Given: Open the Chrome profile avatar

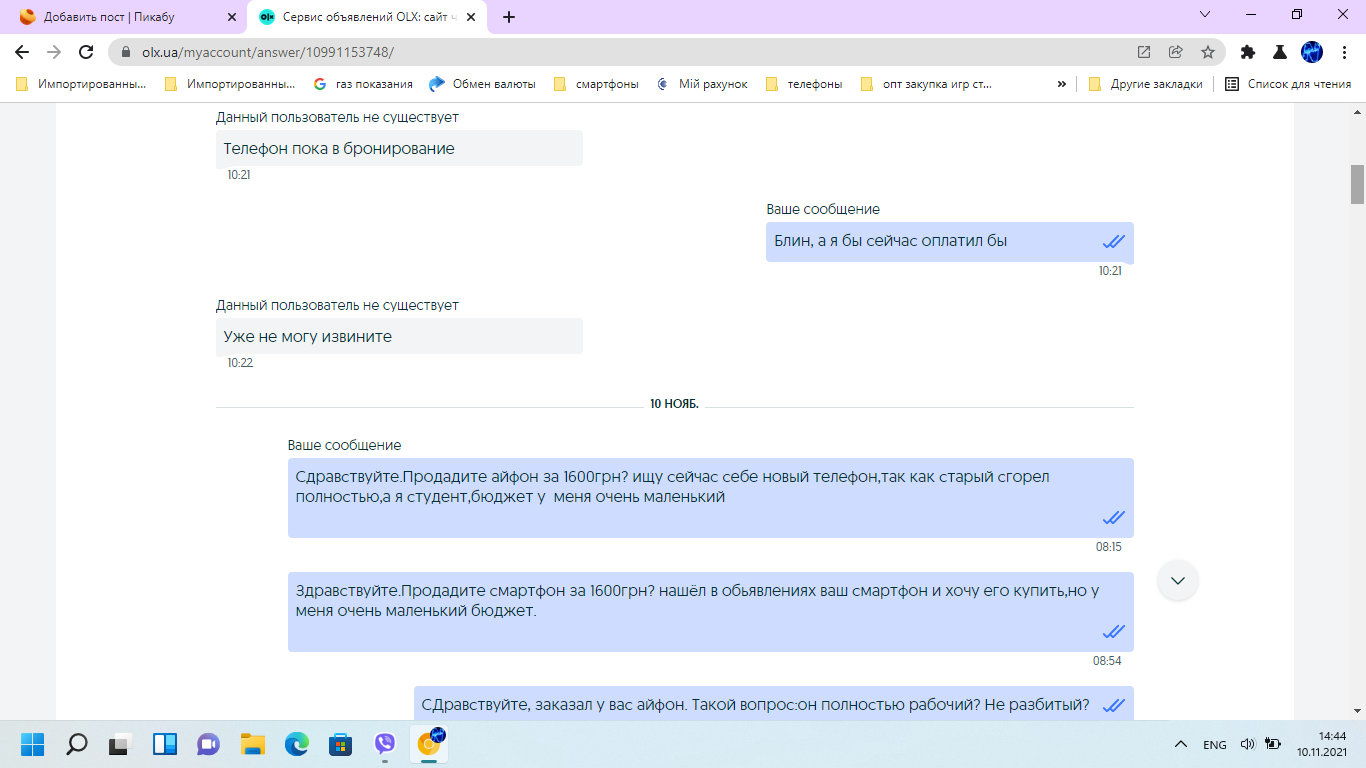Looking at the screenshot, I should coord(1311,52).
